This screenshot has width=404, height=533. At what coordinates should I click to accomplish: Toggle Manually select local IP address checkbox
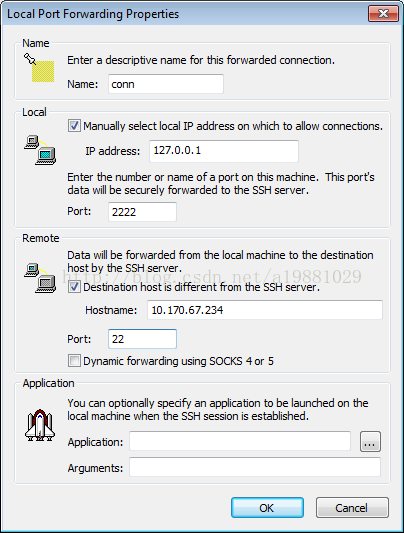(x=74, y=126)
